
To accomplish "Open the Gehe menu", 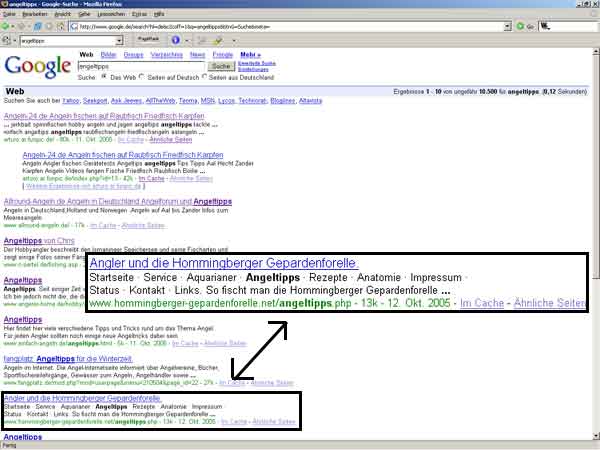I will coord(84,14).
